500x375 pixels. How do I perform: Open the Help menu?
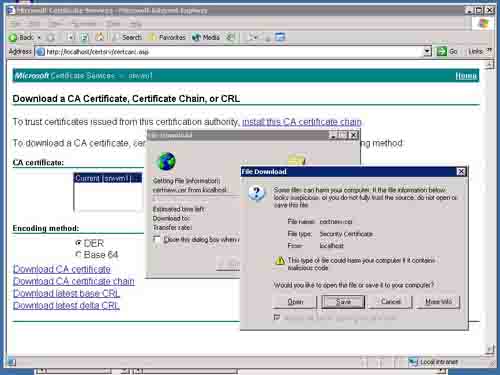[135, 24]
